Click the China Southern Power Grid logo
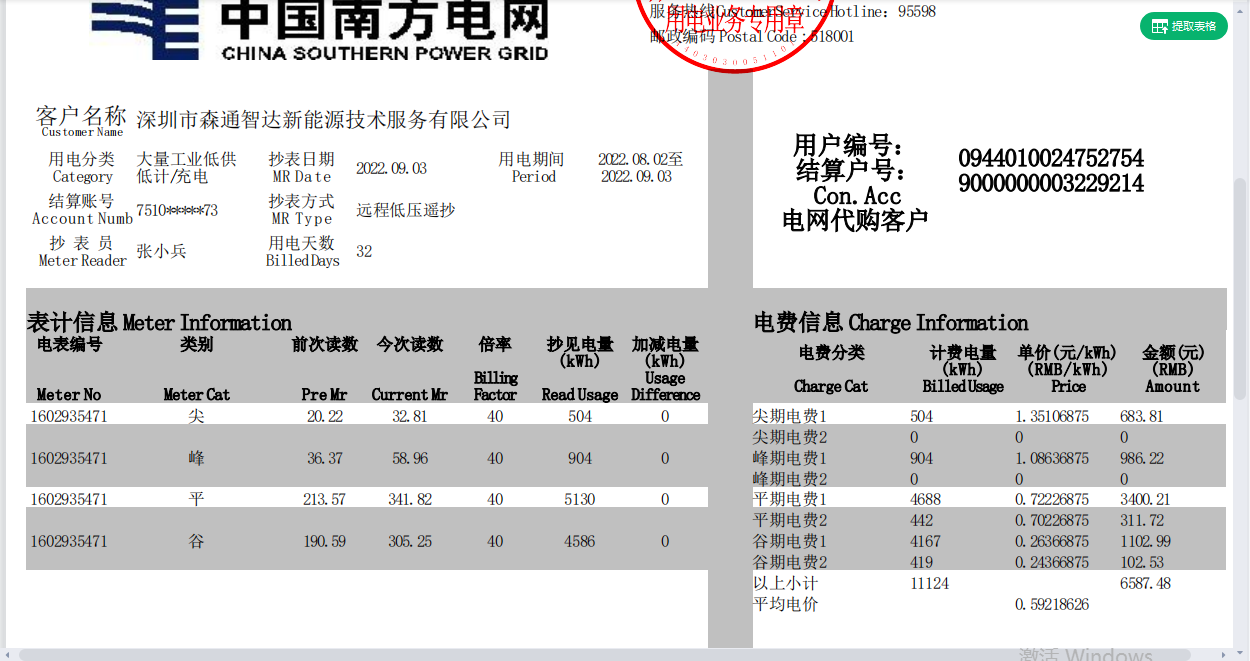1250x661 pixels. (x=320, y=30)
